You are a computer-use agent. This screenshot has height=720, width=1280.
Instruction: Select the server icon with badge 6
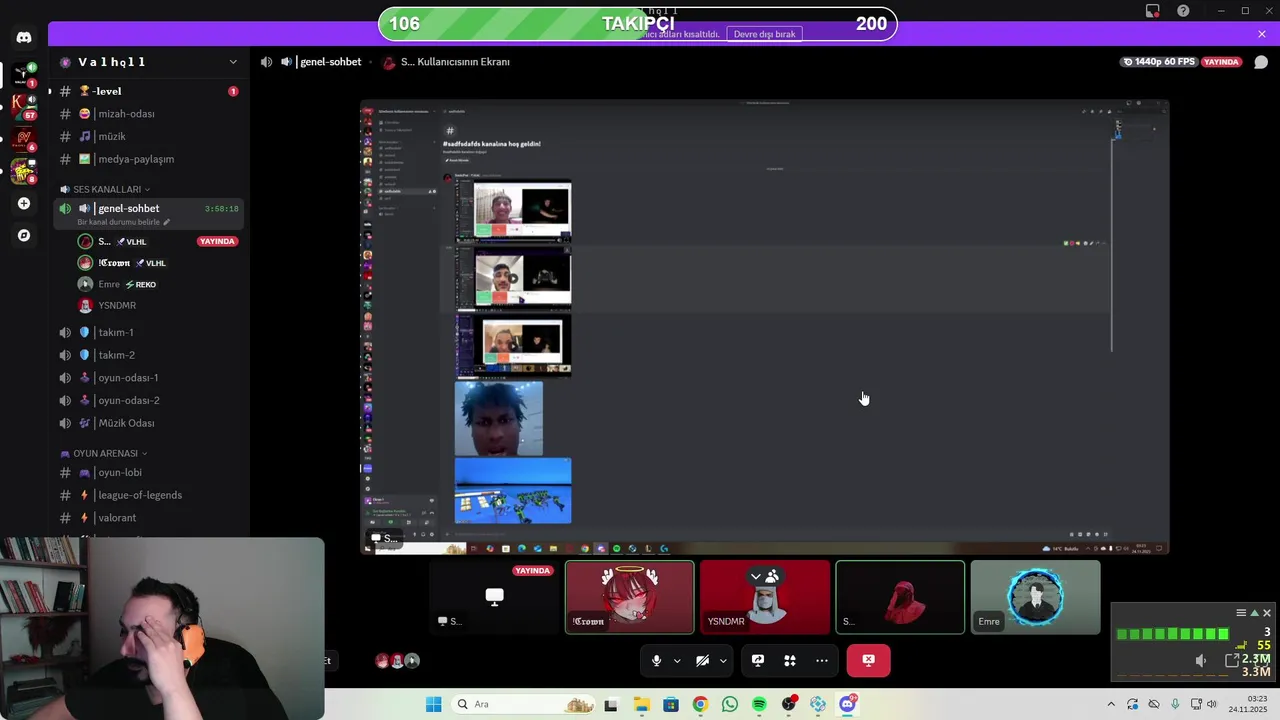pos(23,138)
